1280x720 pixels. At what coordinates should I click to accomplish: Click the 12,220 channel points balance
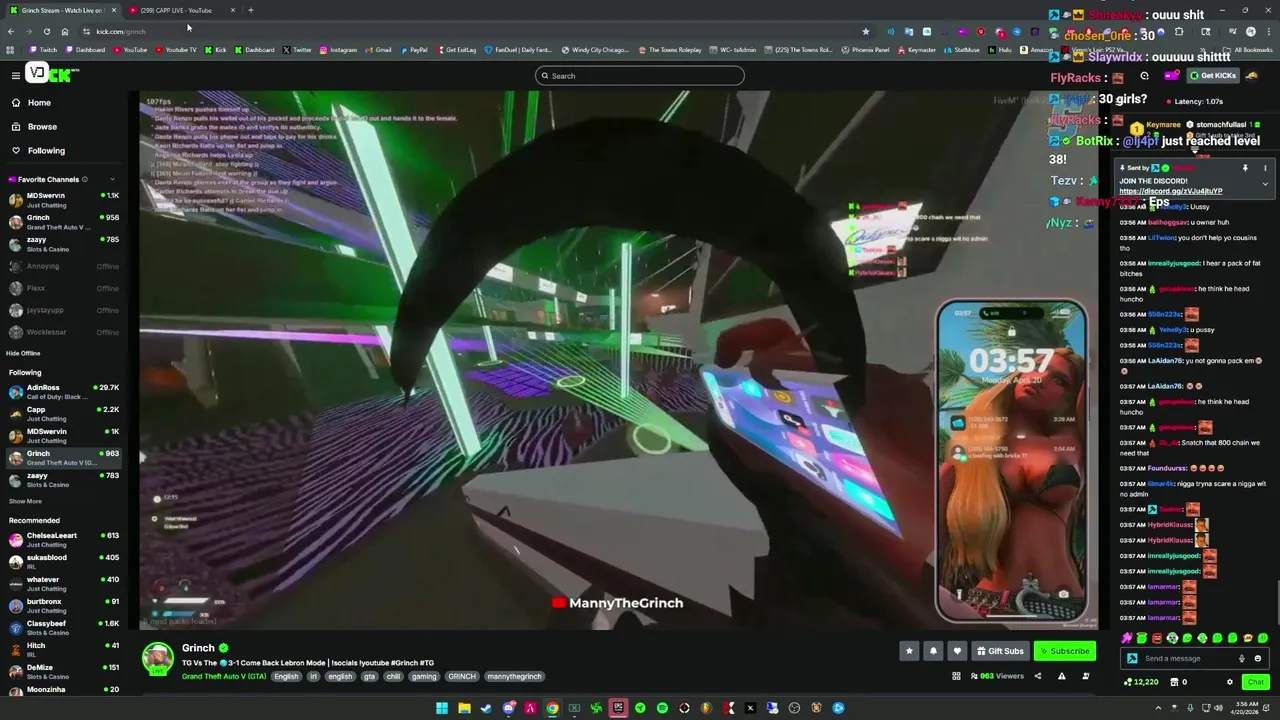1141,682
